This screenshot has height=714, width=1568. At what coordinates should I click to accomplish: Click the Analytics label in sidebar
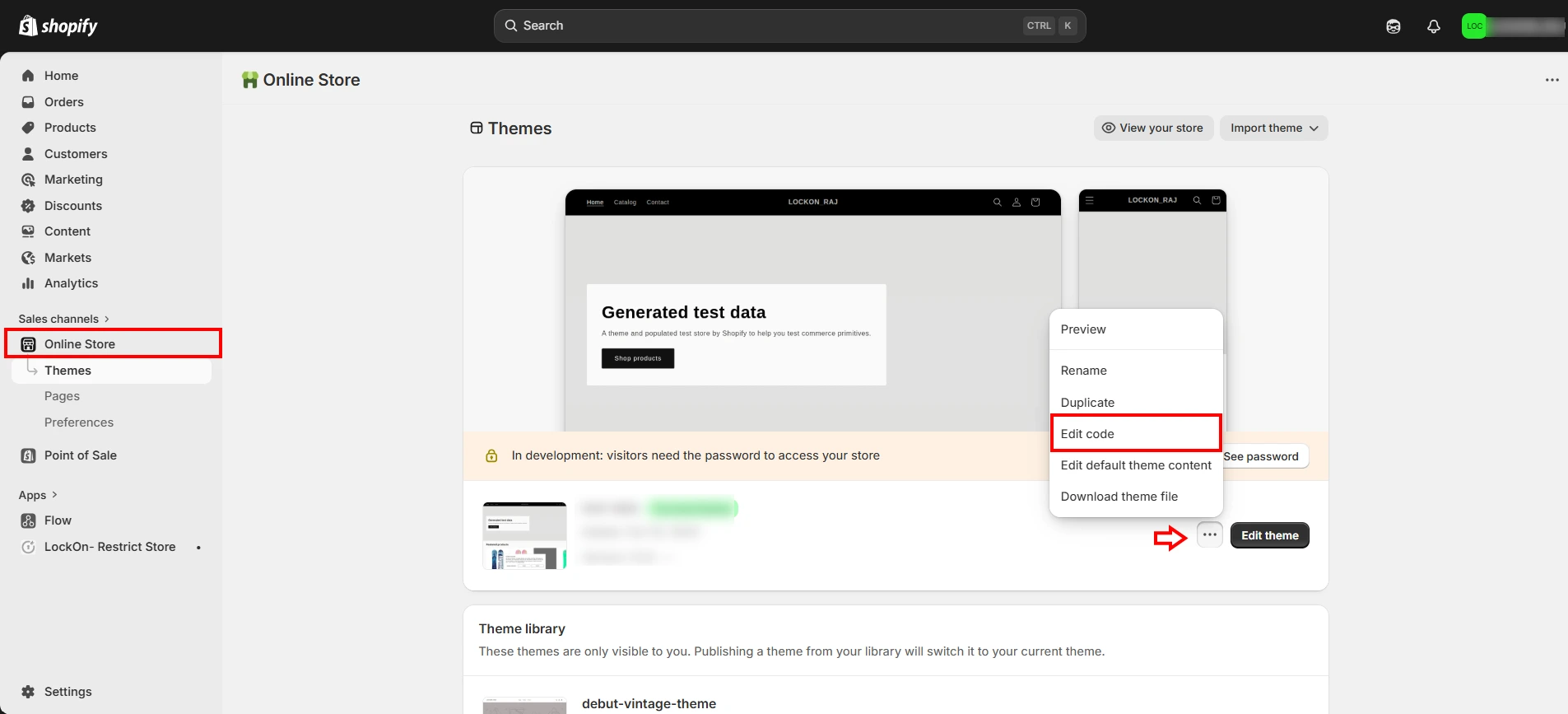[71, 283]
